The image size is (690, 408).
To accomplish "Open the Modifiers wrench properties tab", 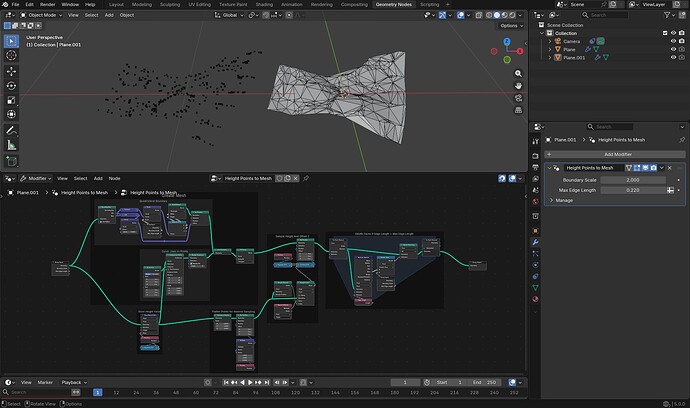I will [536, 242].
